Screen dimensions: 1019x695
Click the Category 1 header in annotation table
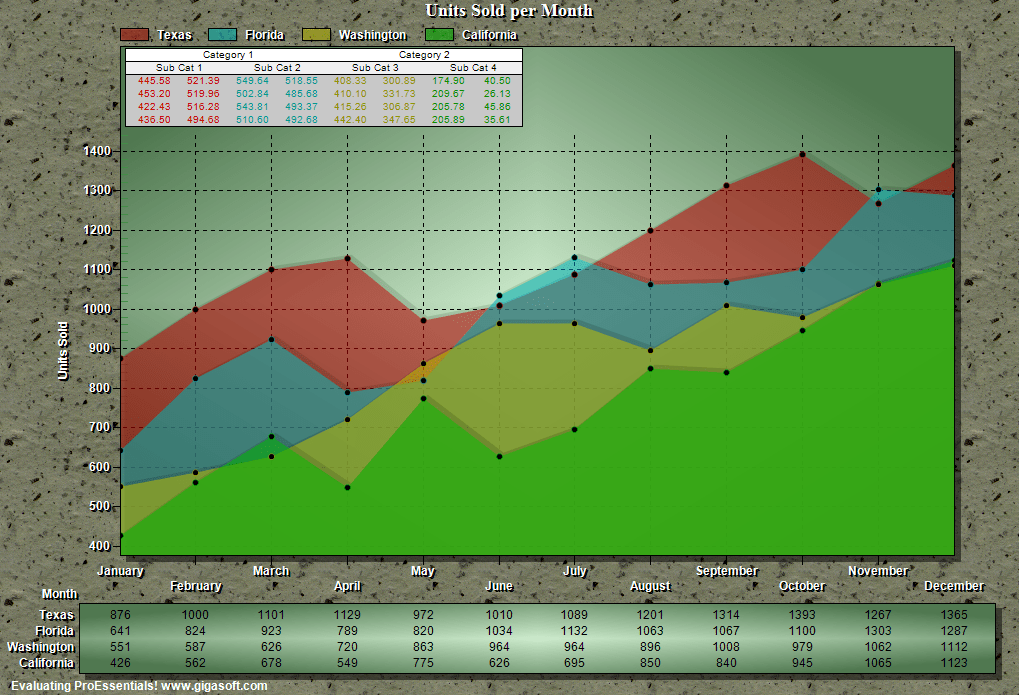click(x=228, y=55)
